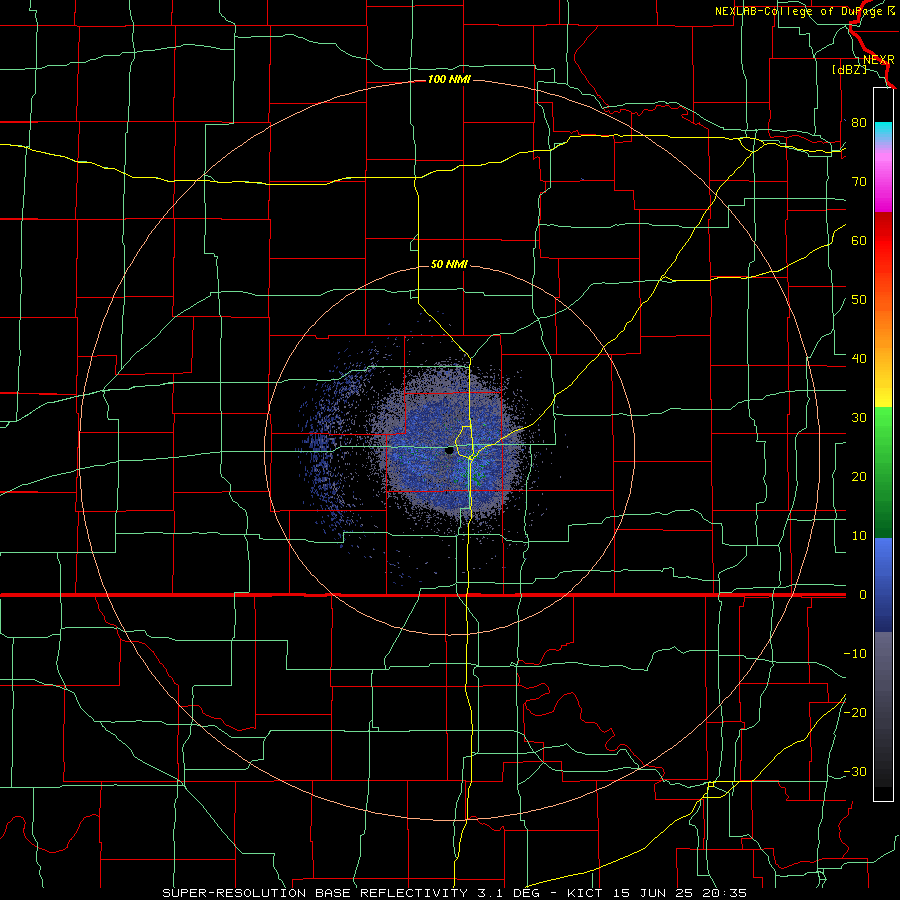This screenshot has width=900, height=900.
Task: Click the black radar site dot
Action: coord(449,451)
